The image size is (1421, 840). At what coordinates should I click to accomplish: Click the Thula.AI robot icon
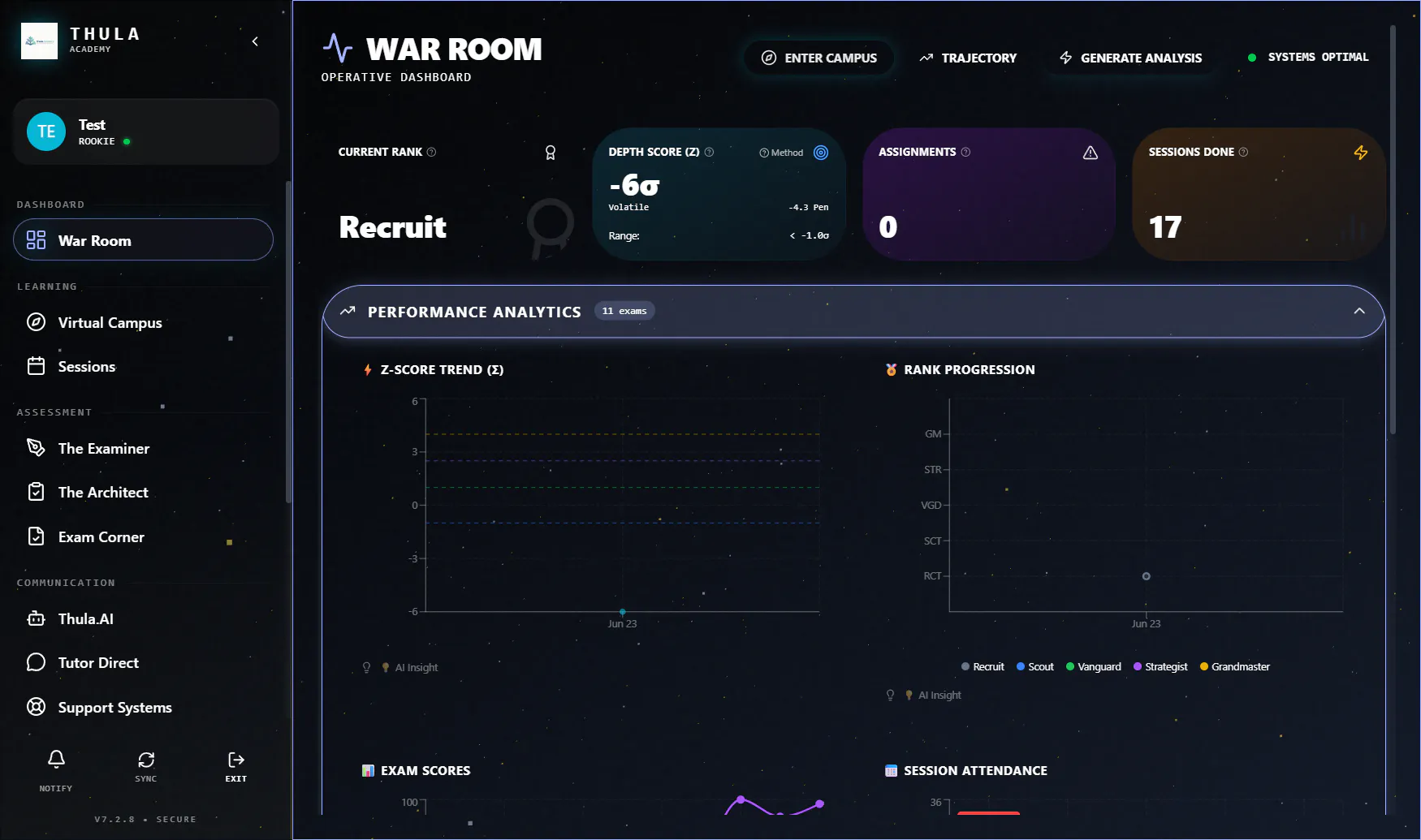pos(36,618)
